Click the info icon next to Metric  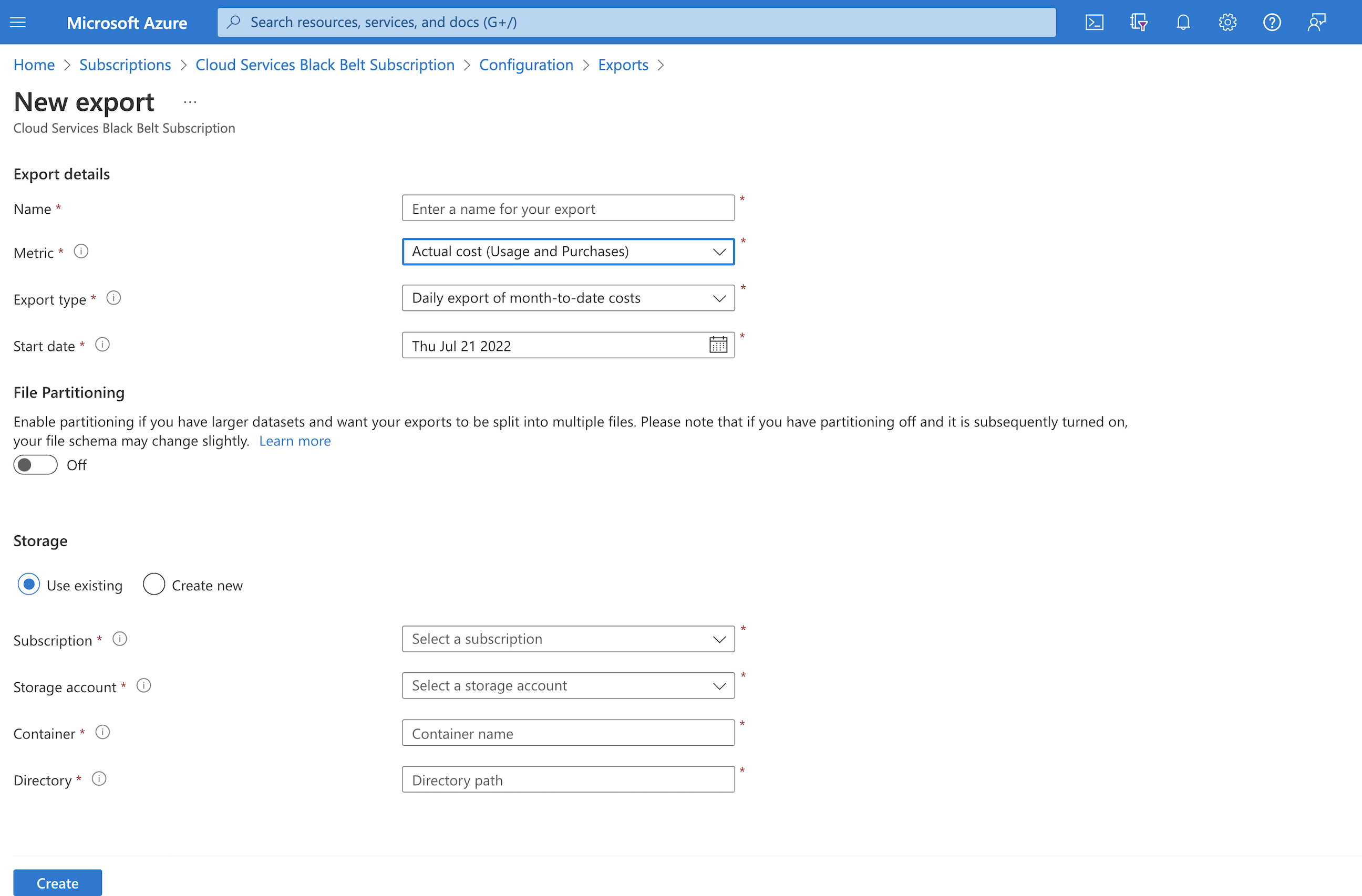coord(81,252)
